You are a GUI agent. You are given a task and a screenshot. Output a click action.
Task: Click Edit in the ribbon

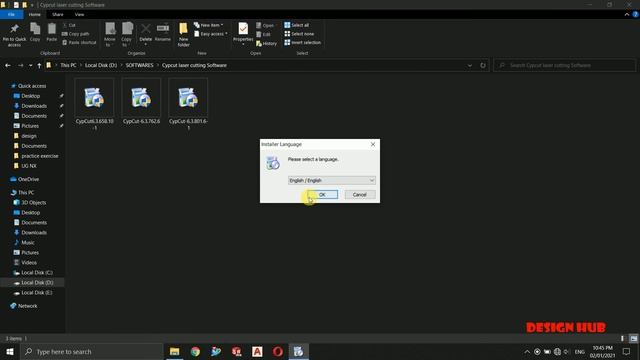263,34
